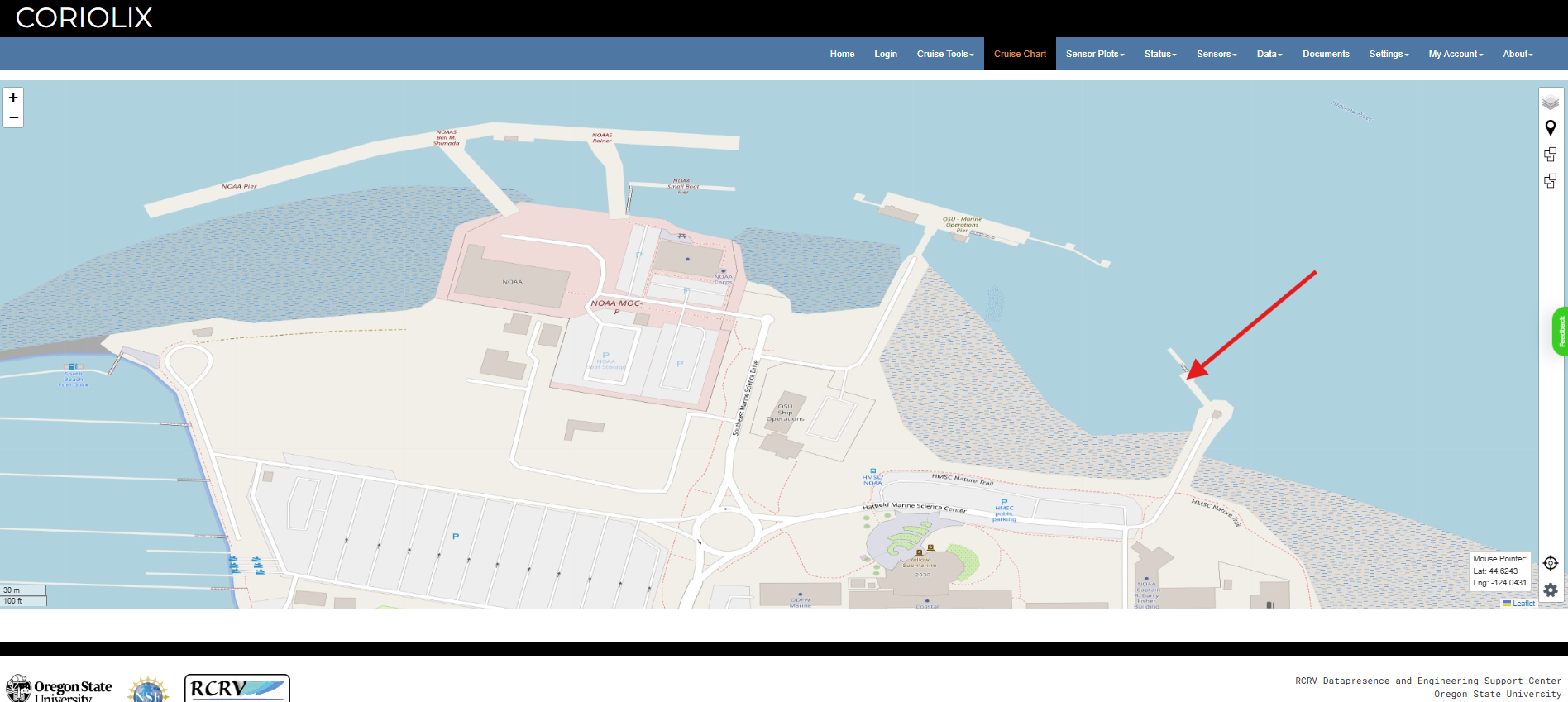The height and width of the screenshot is (702, 1568).
Task: Expand the Sensors dropdown menu
Action: pyautogui.click(x=1217, y=54)
